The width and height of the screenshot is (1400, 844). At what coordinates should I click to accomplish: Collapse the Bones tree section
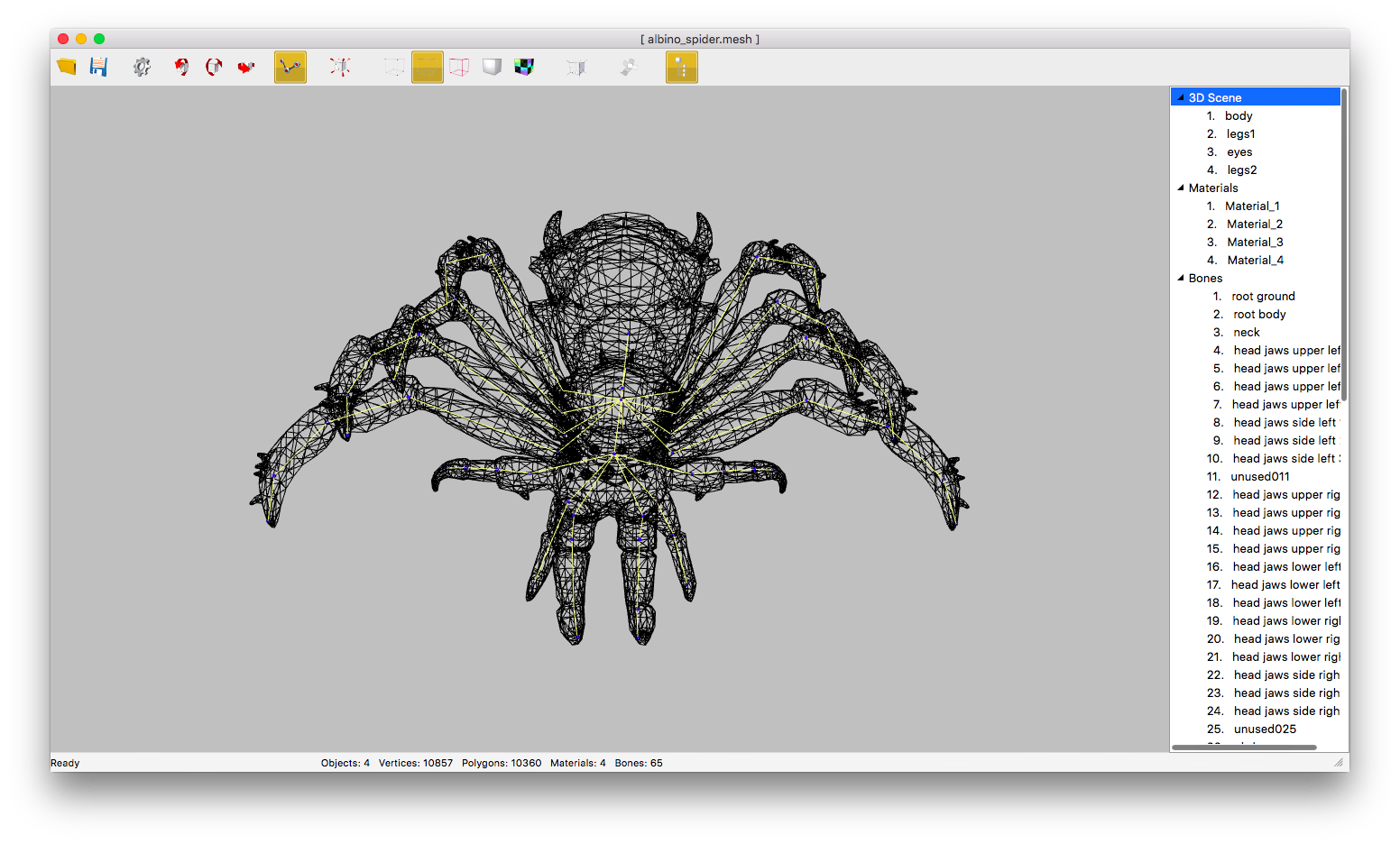[x=1181, y=278]
